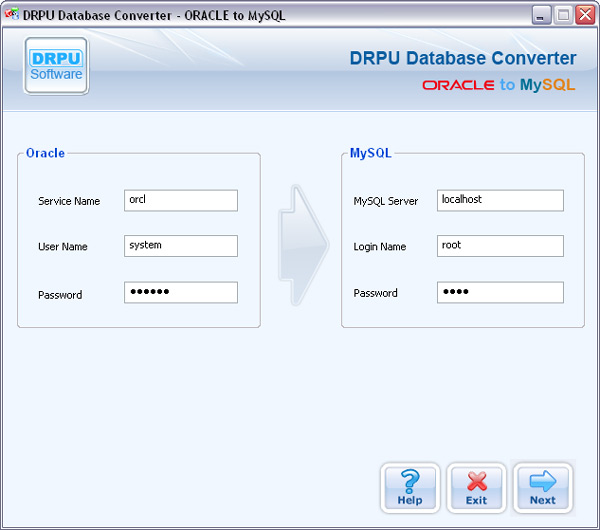
Task: Maximize the Database Converter window
Action: (563, 15)
